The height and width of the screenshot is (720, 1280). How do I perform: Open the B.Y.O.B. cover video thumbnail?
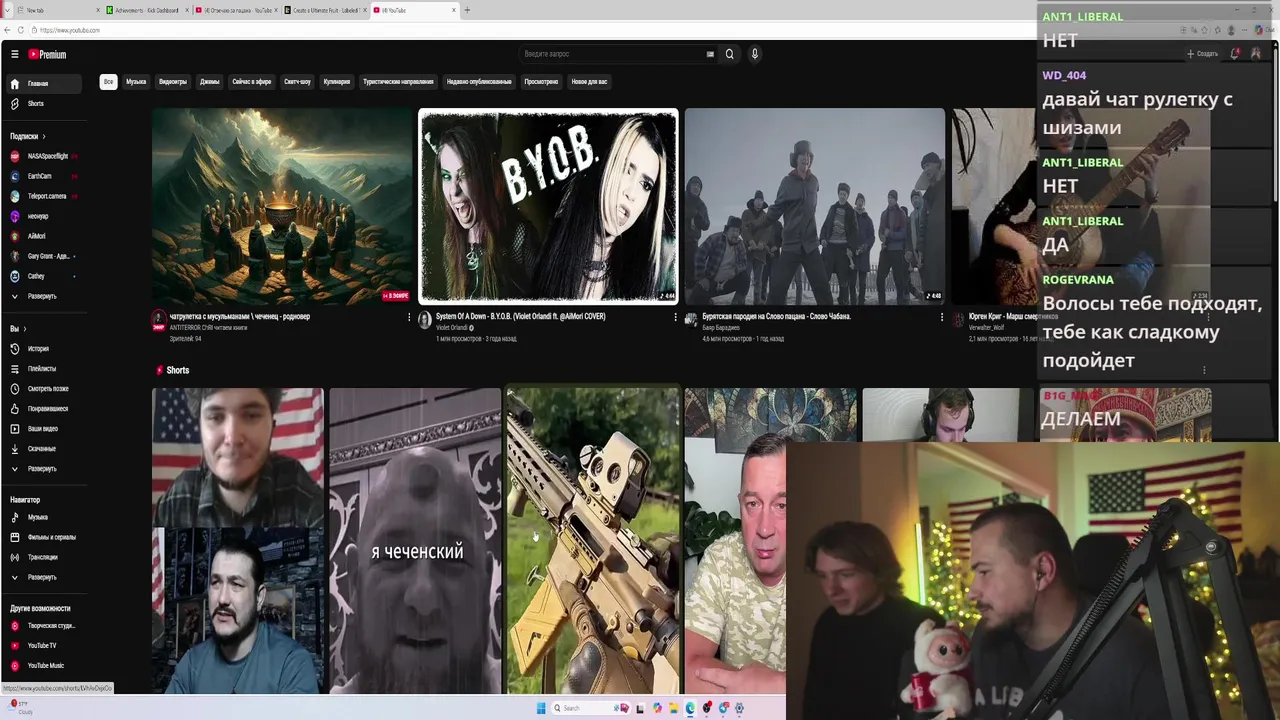pos(548,206)
